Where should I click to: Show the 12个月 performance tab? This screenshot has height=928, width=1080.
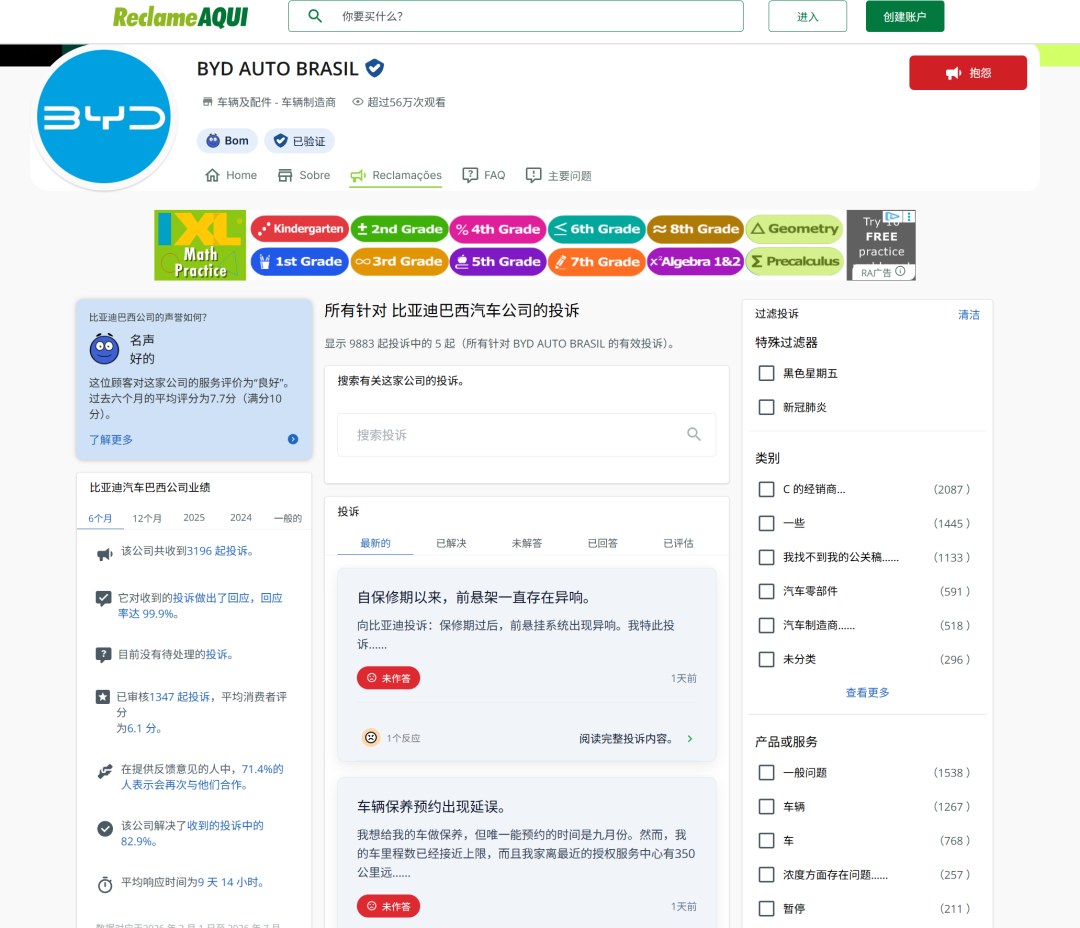pos(147,518)
